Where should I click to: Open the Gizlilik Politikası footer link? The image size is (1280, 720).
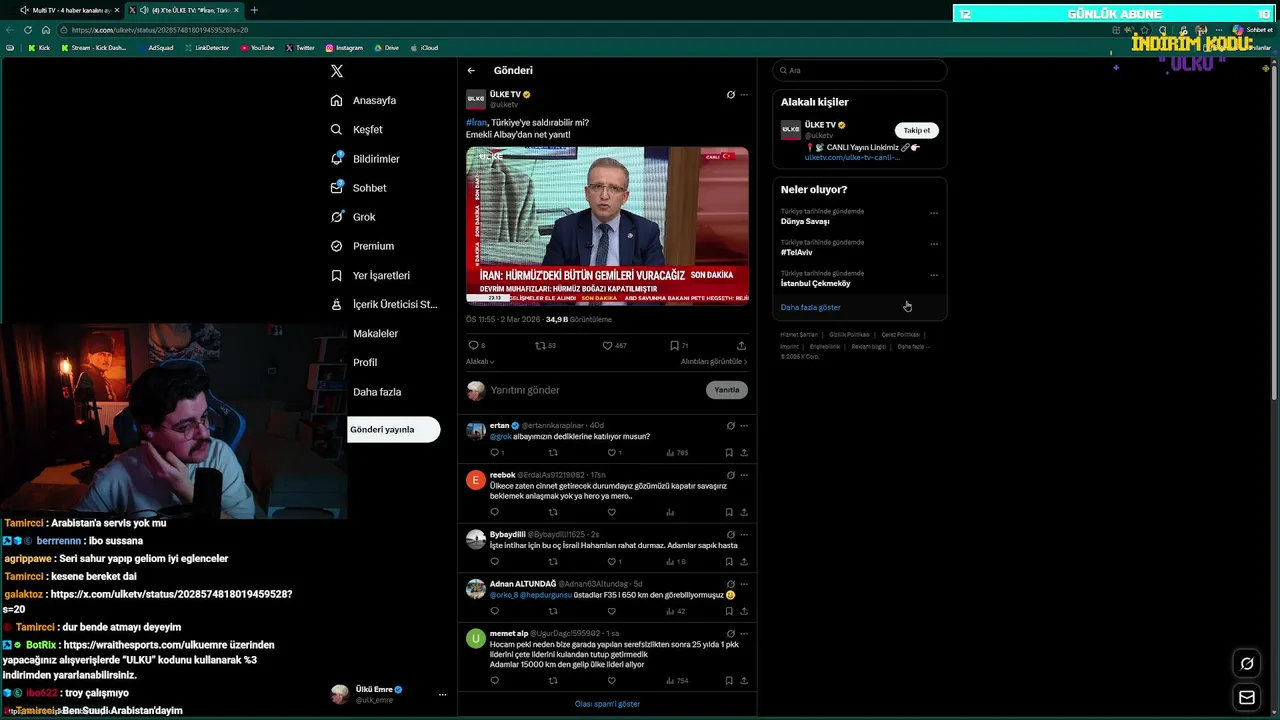(849, 335)
